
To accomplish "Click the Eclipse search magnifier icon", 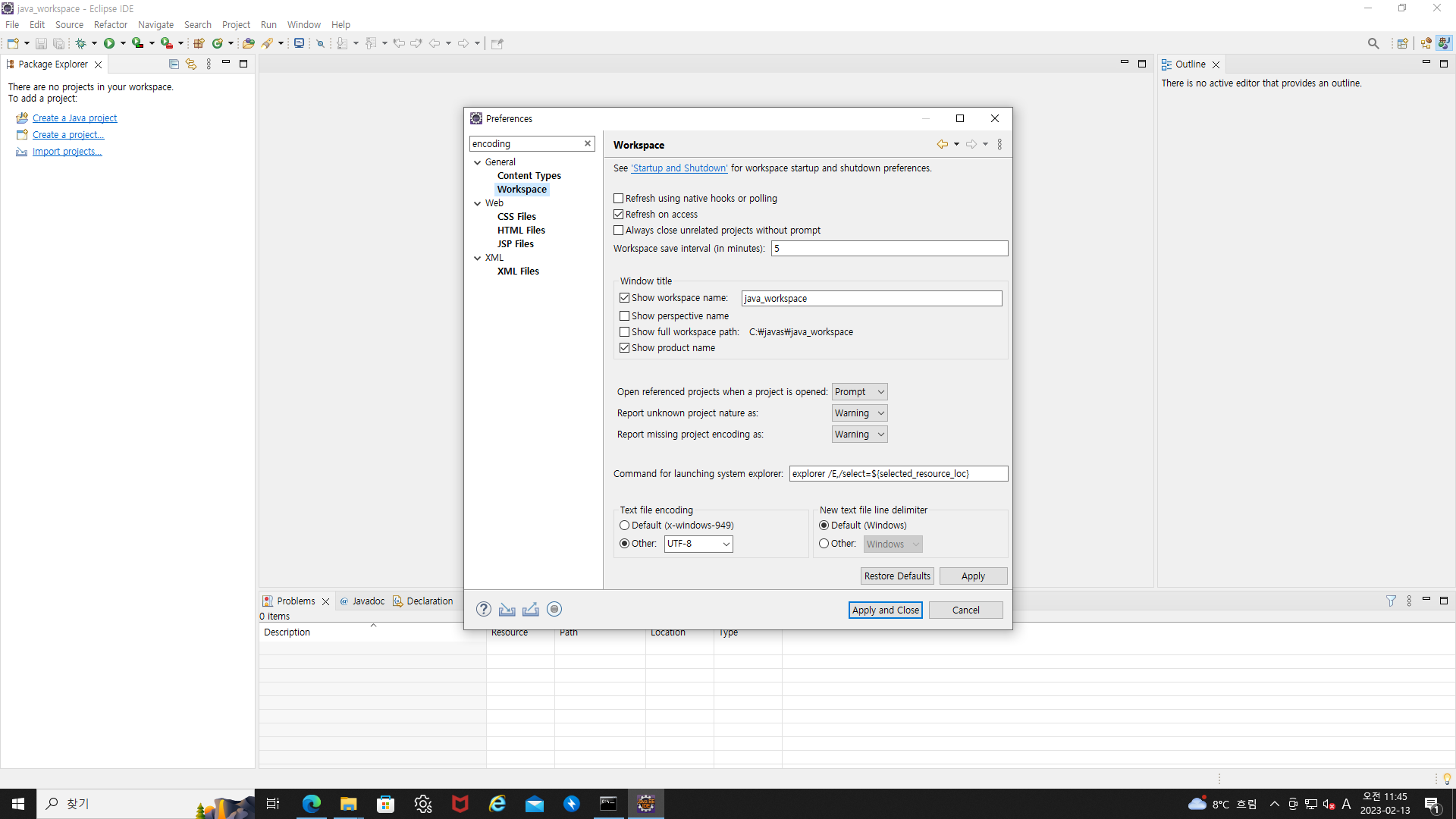I will click(1373, 43).
